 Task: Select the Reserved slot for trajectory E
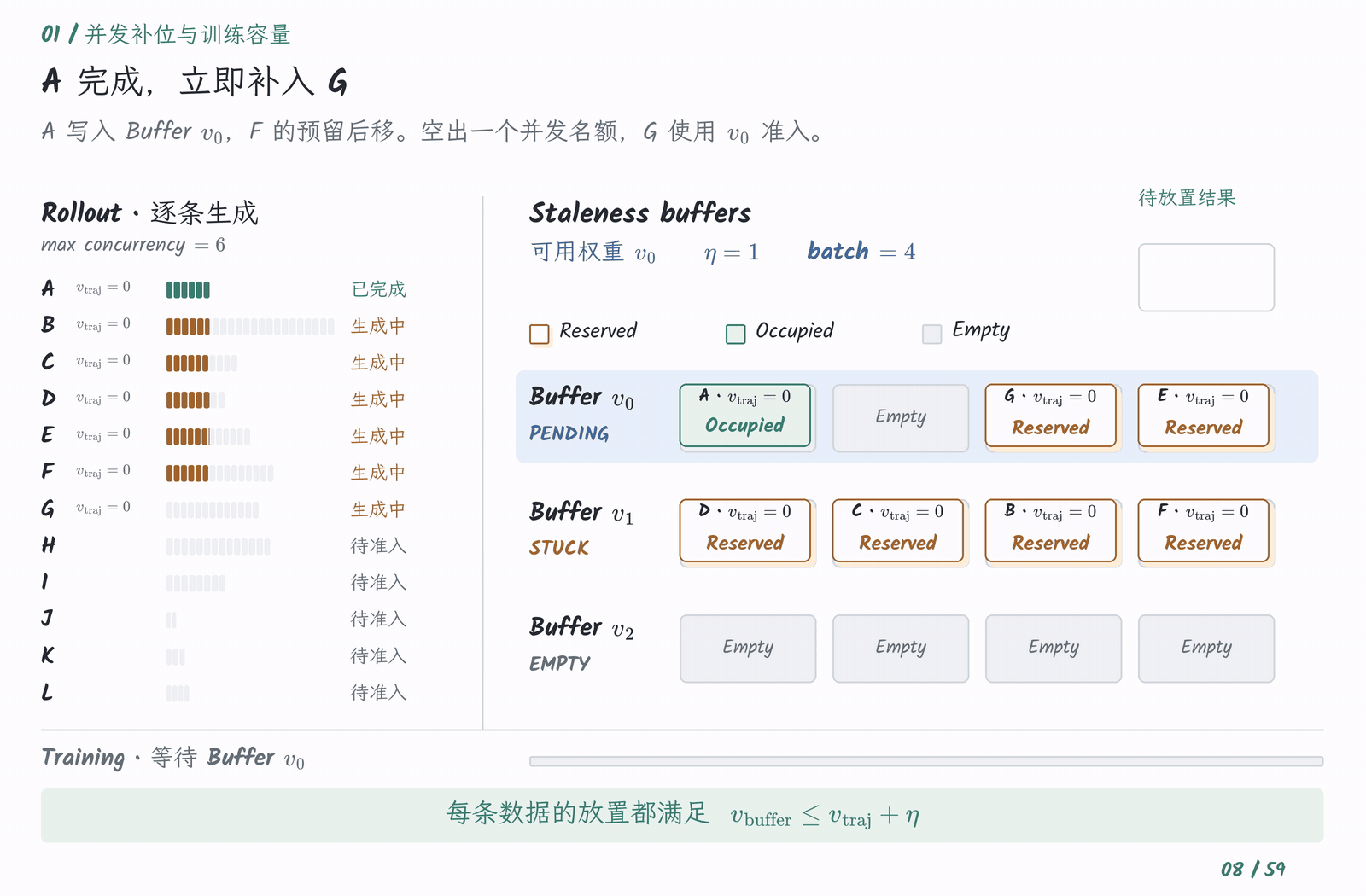point(1204,416)
